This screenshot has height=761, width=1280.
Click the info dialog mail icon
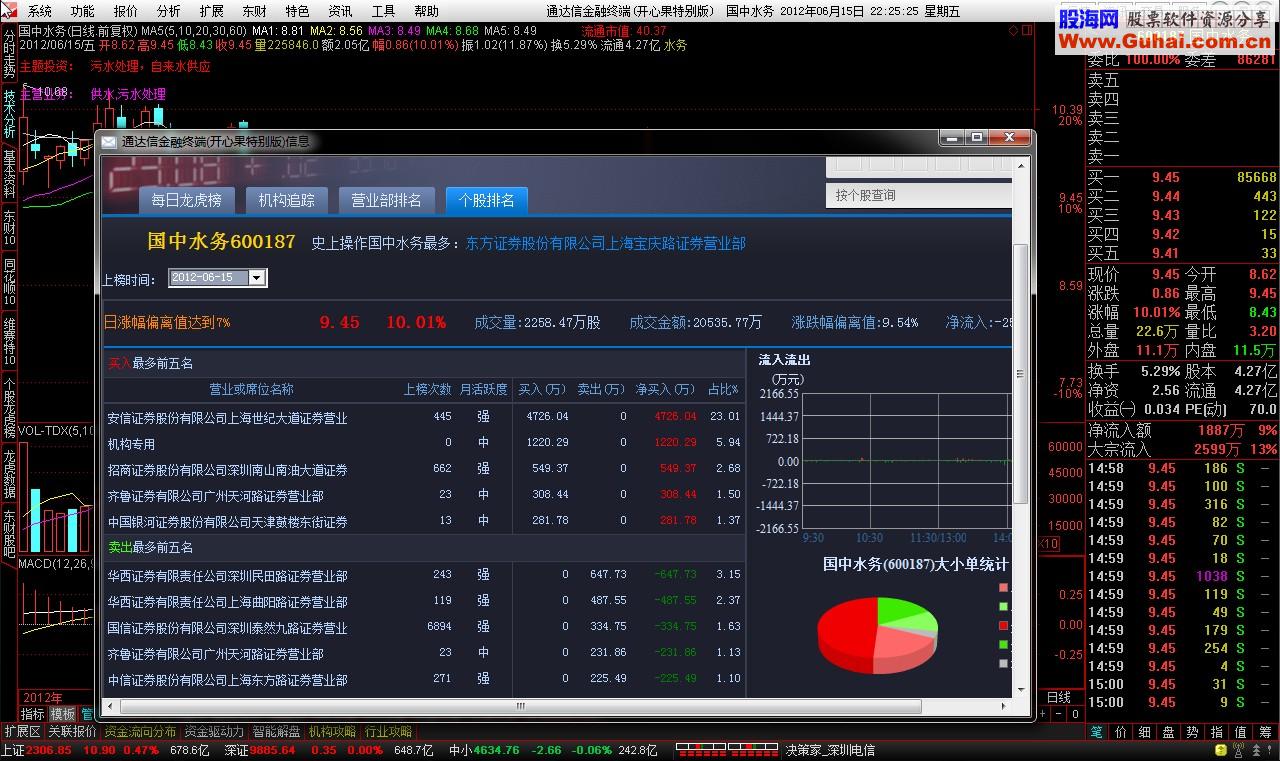[x=108, y=141]
